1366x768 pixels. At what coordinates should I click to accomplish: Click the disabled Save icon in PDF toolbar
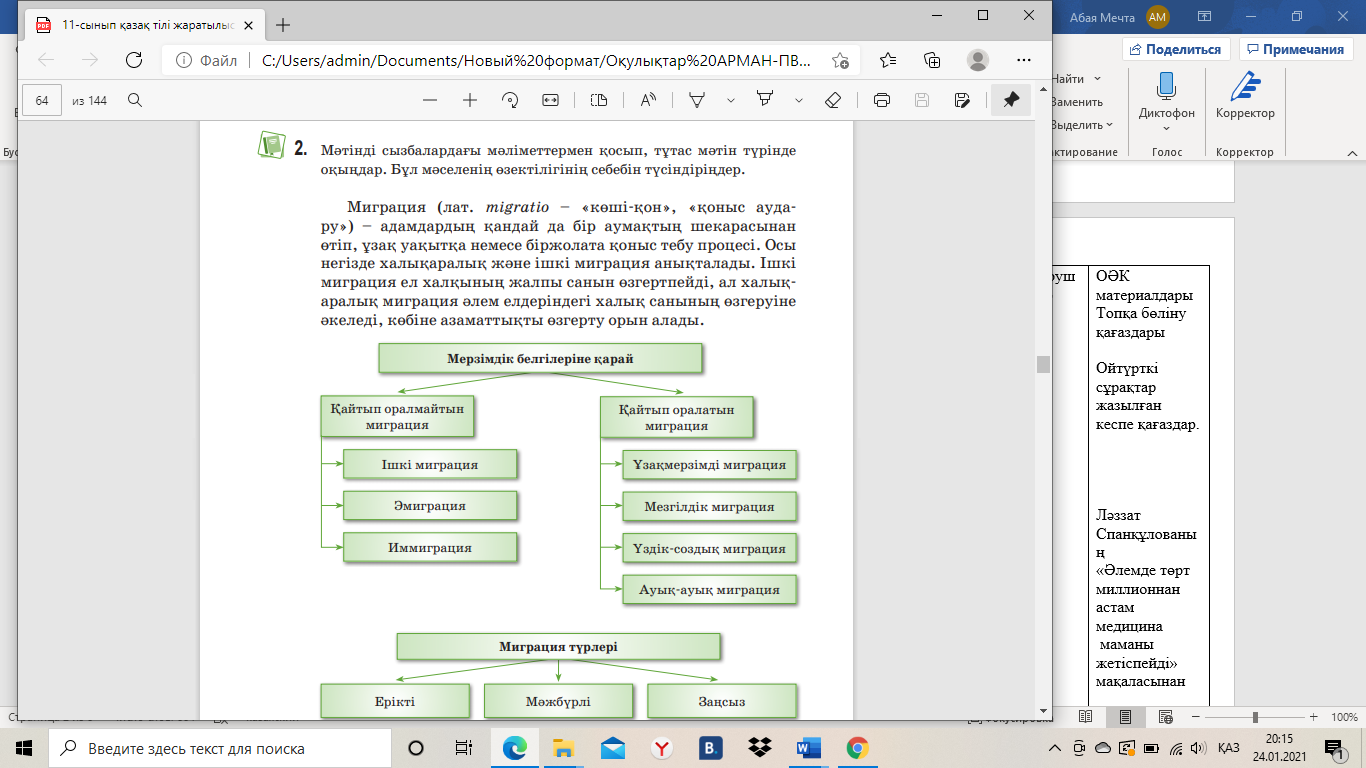[x=922, y=100]
